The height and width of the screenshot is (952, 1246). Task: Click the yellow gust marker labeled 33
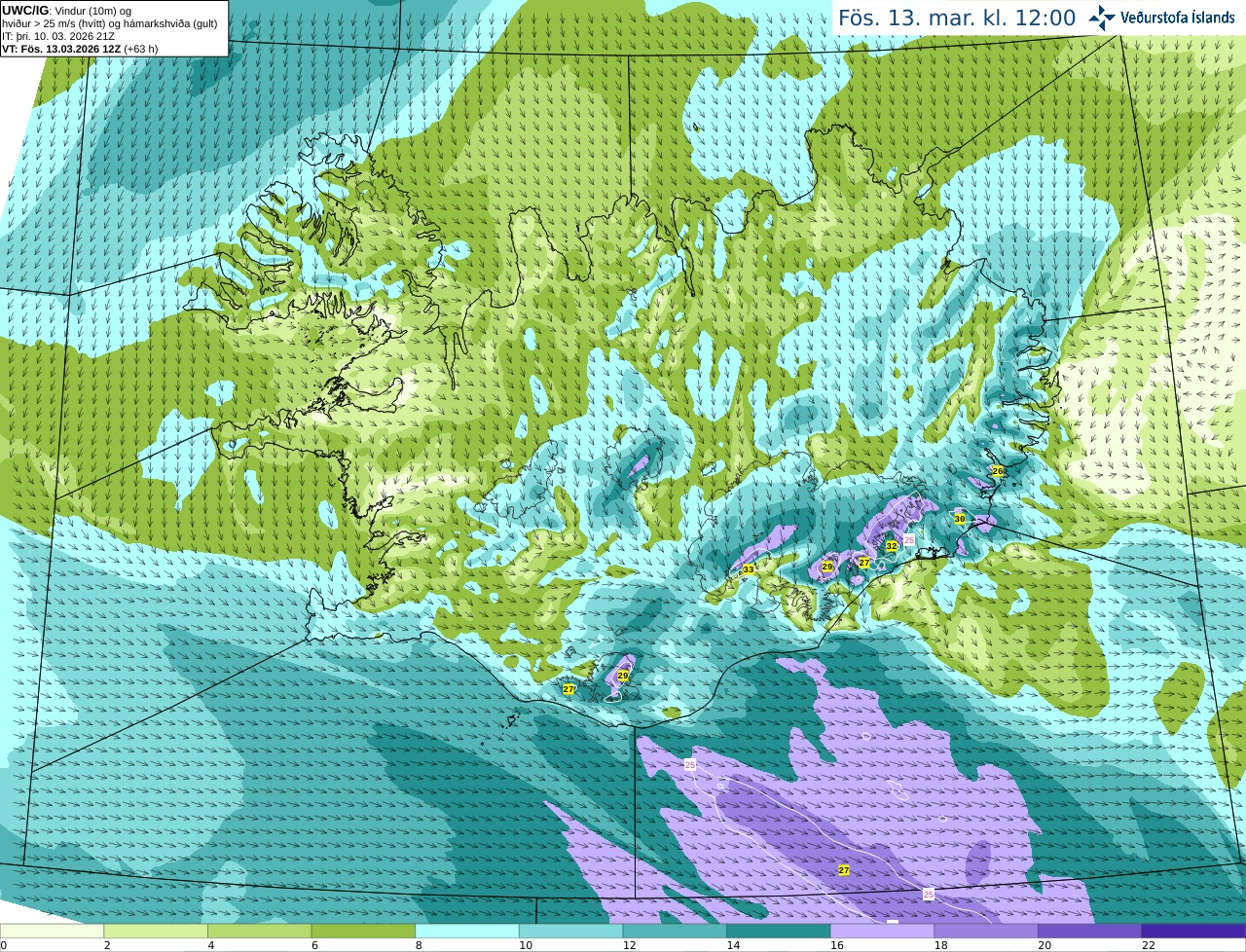(748, 569)
